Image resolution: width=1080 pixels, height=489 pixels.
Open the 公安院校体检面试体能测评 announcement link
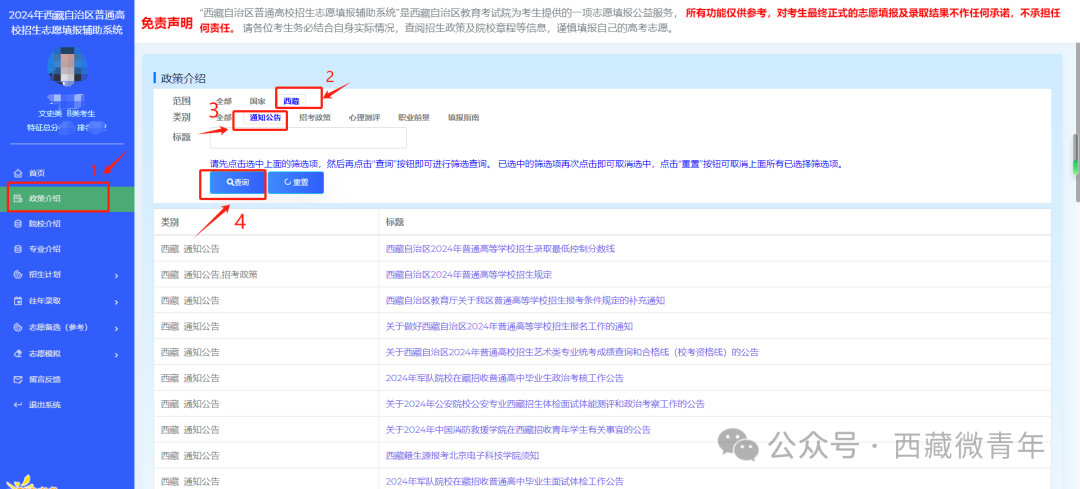click(545, 404)
